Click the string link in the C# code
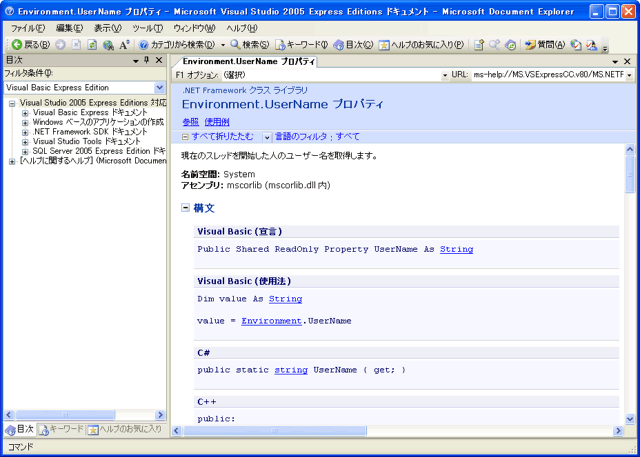The height and width of the screenshot is (457, 640). click(291, 370)
